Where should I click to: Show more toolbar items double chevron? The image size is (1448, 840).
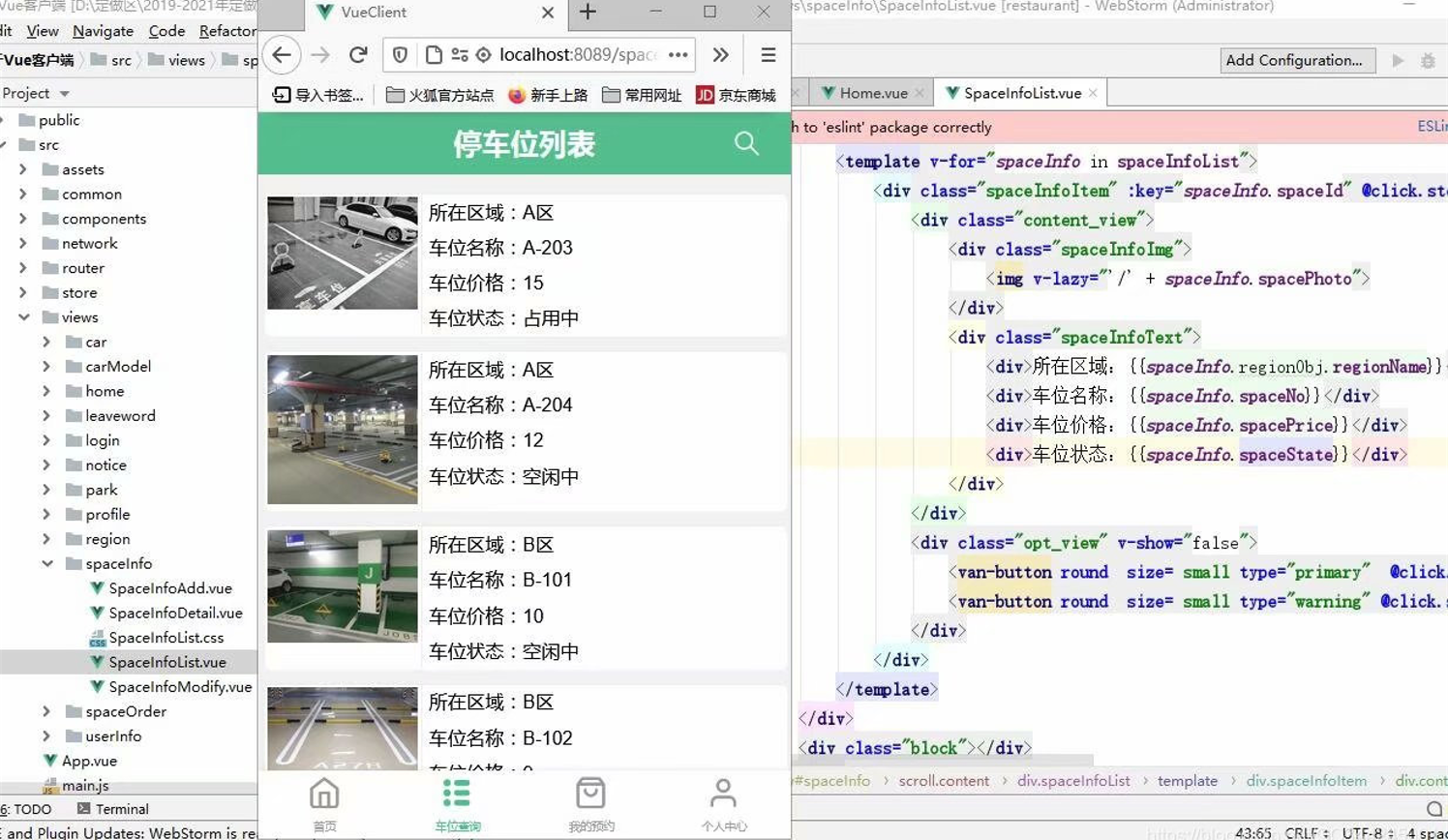(720, 55)
